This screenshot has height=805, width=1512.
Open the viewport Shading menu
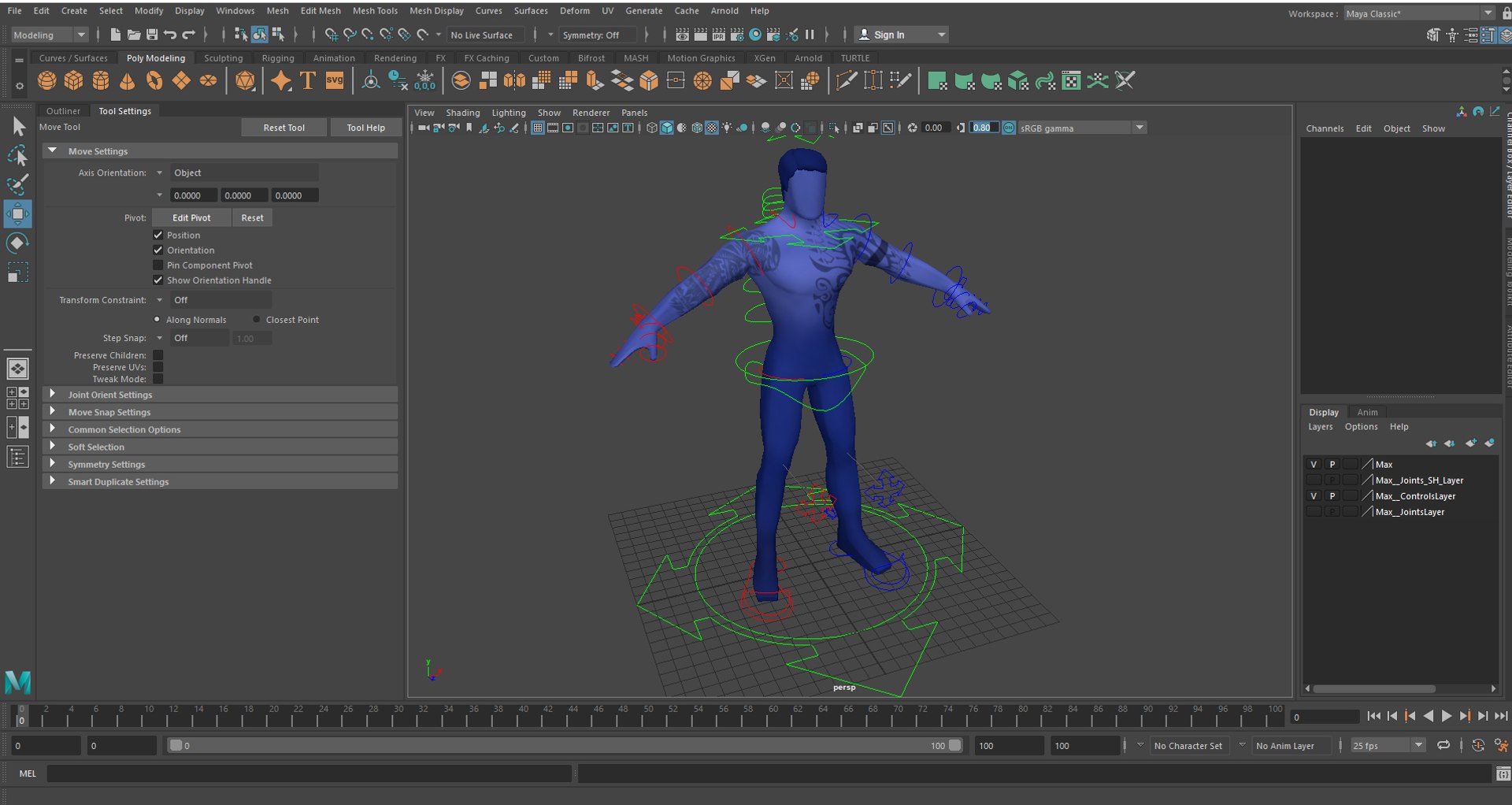tap(463, 113)
